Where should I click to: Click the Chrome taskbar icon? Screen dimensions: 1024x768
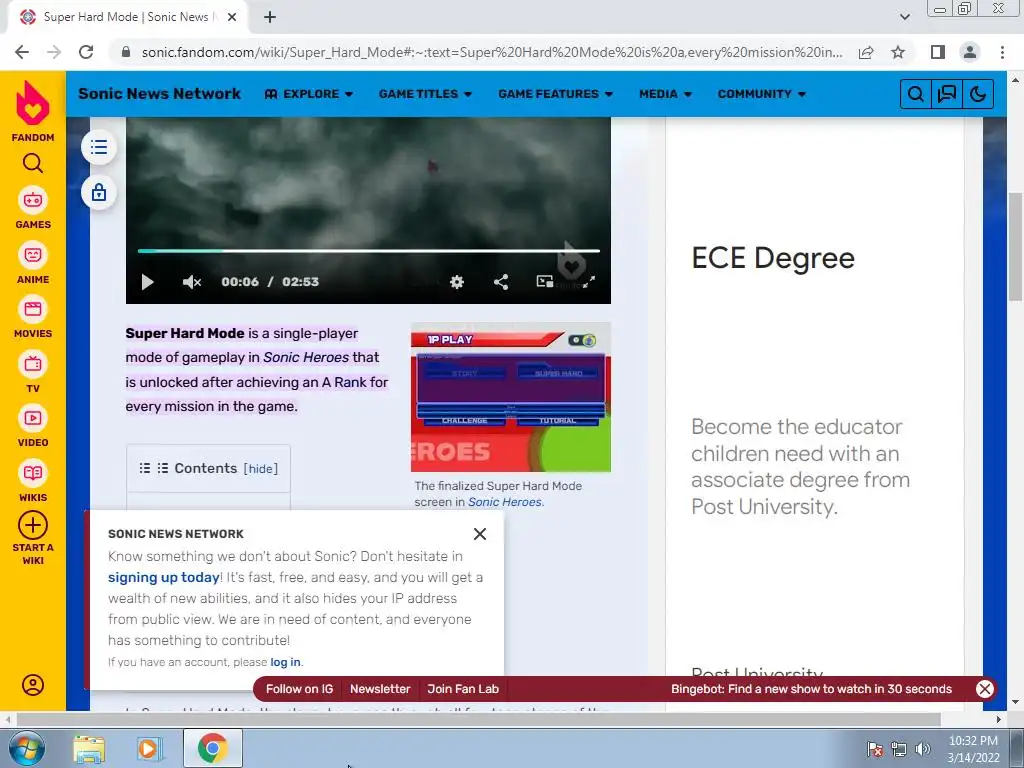pyautogui.click(x=213, y=748)
